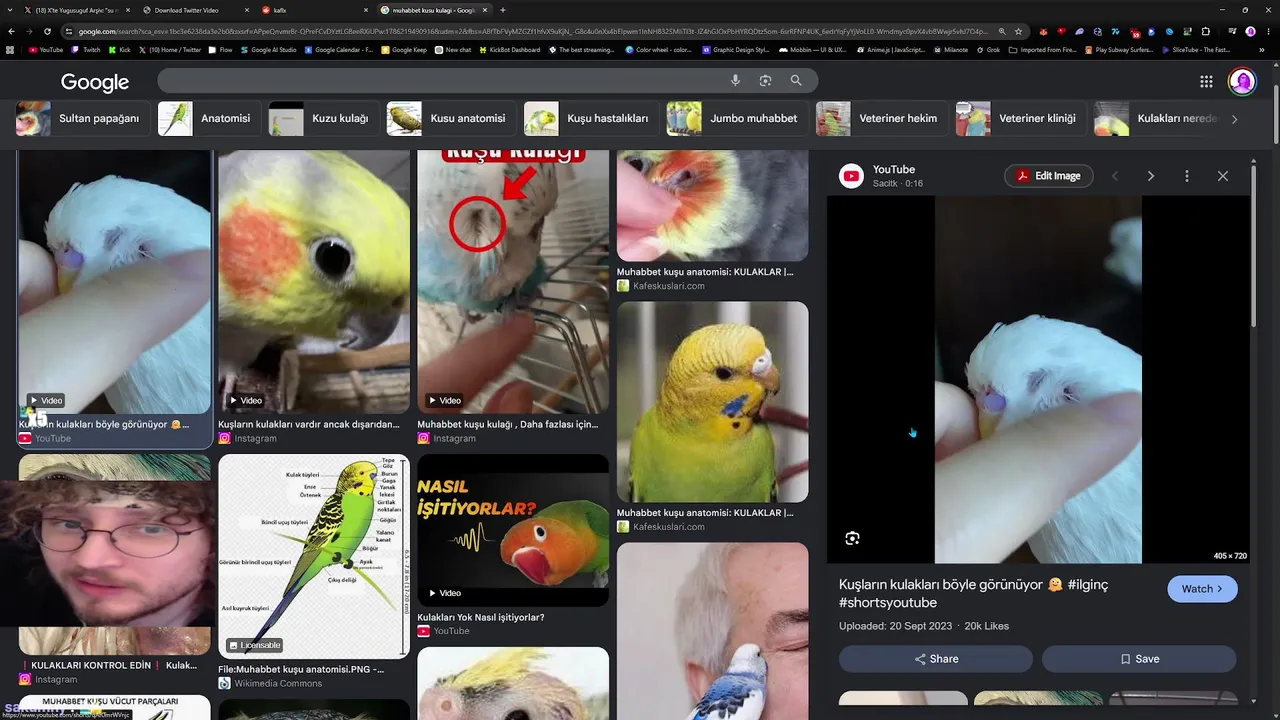
Task: Open the cockatiel orange cheek Instagram video
Action: [314, 282]
